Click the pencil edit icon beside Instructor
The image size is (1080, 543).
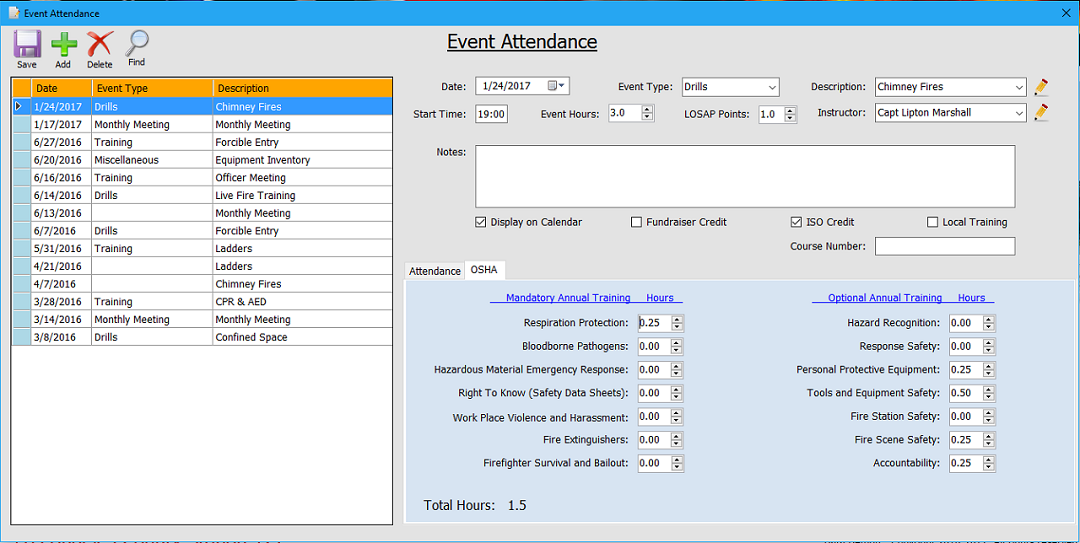click(1041, 113)
